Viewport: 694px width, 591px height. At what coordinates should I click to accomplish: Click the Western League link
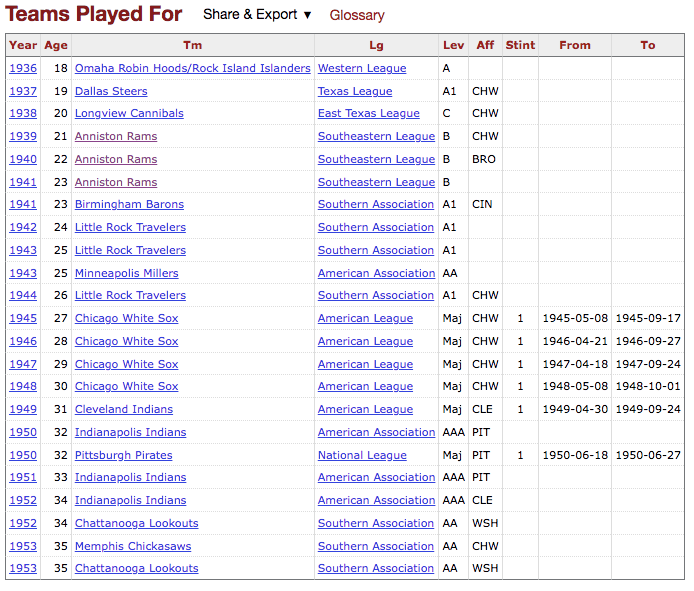(362, 68)
